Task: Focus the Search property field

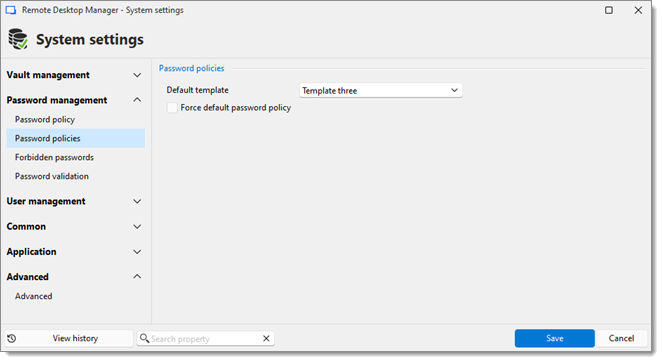Action: coord(205,339)
